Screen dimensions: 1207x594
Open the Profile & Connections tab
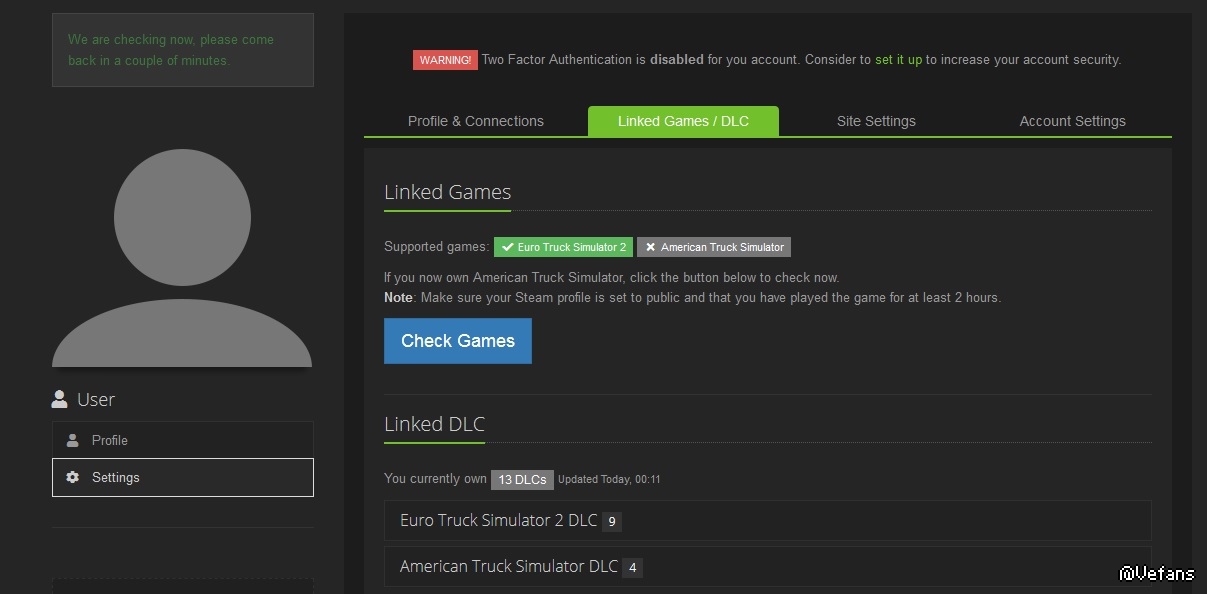476,121
